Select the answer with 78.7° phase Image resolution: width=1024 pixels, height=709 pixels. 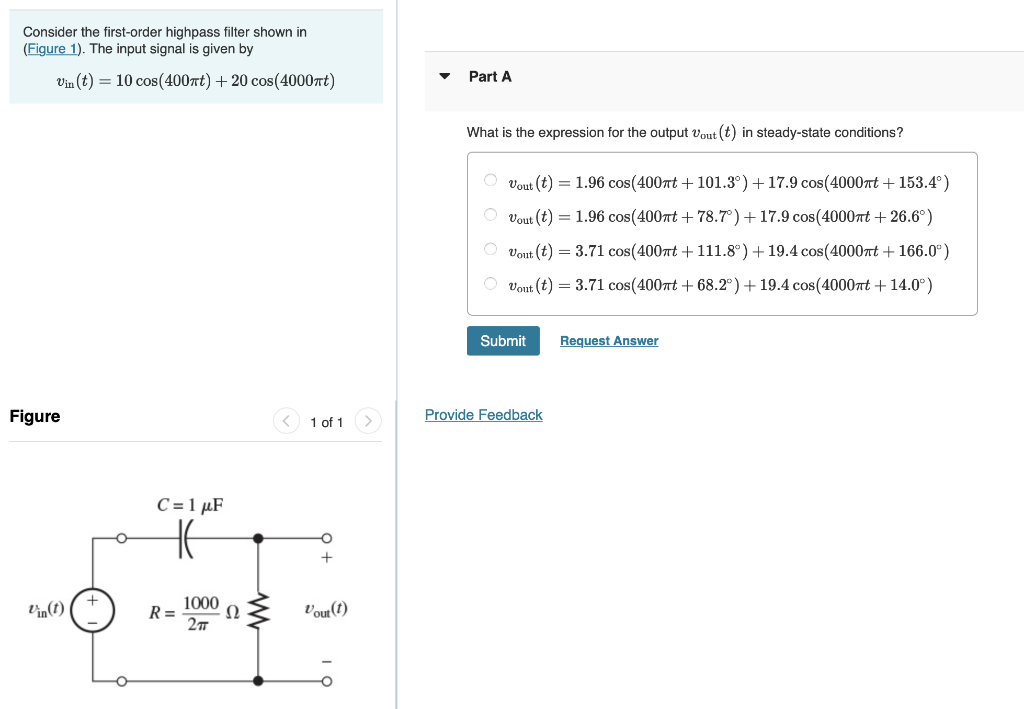pyautogui.click(x=491, y=214)
